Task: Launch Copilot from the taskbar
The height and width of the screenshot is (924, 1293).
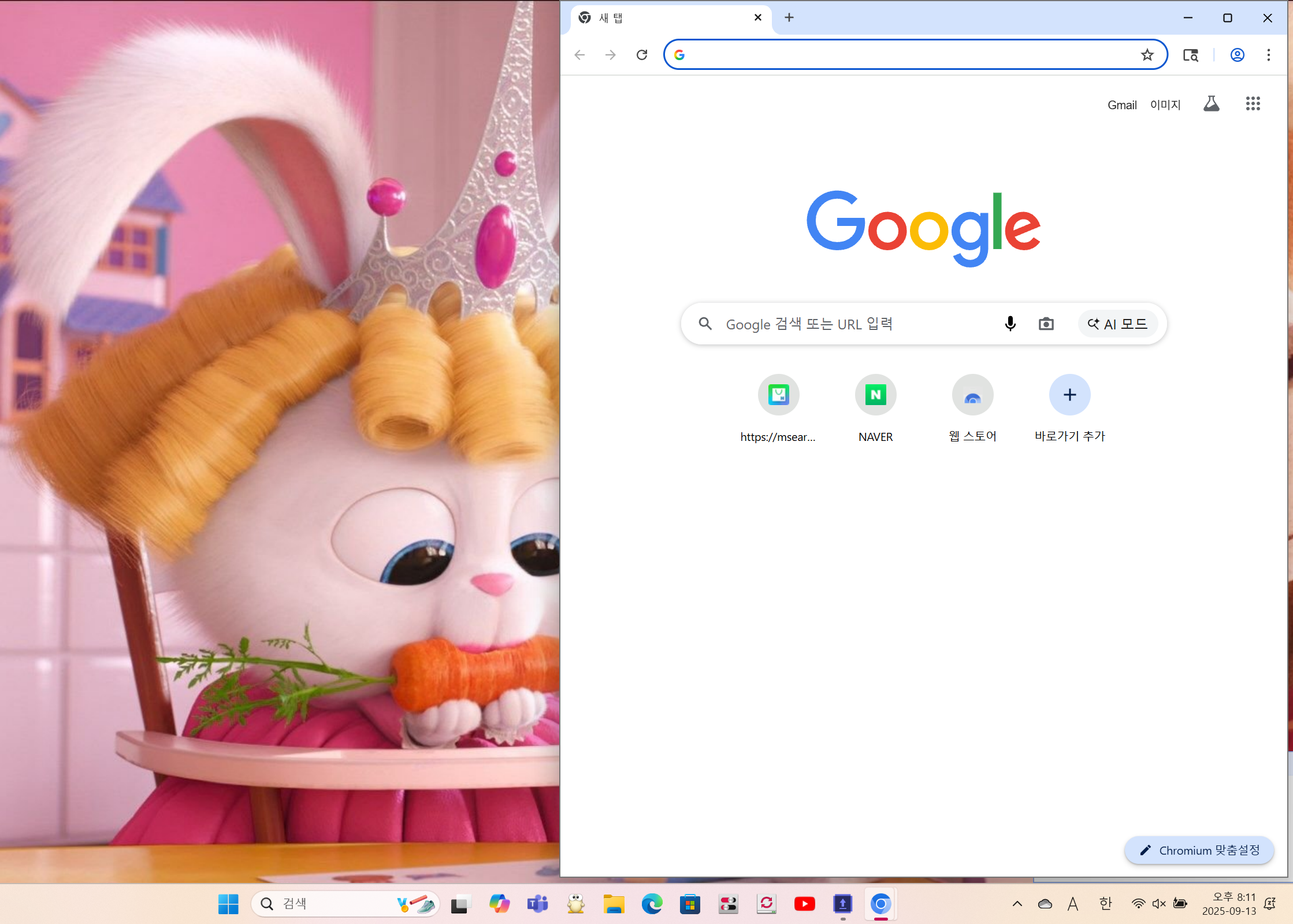Action: pos(499,904)
